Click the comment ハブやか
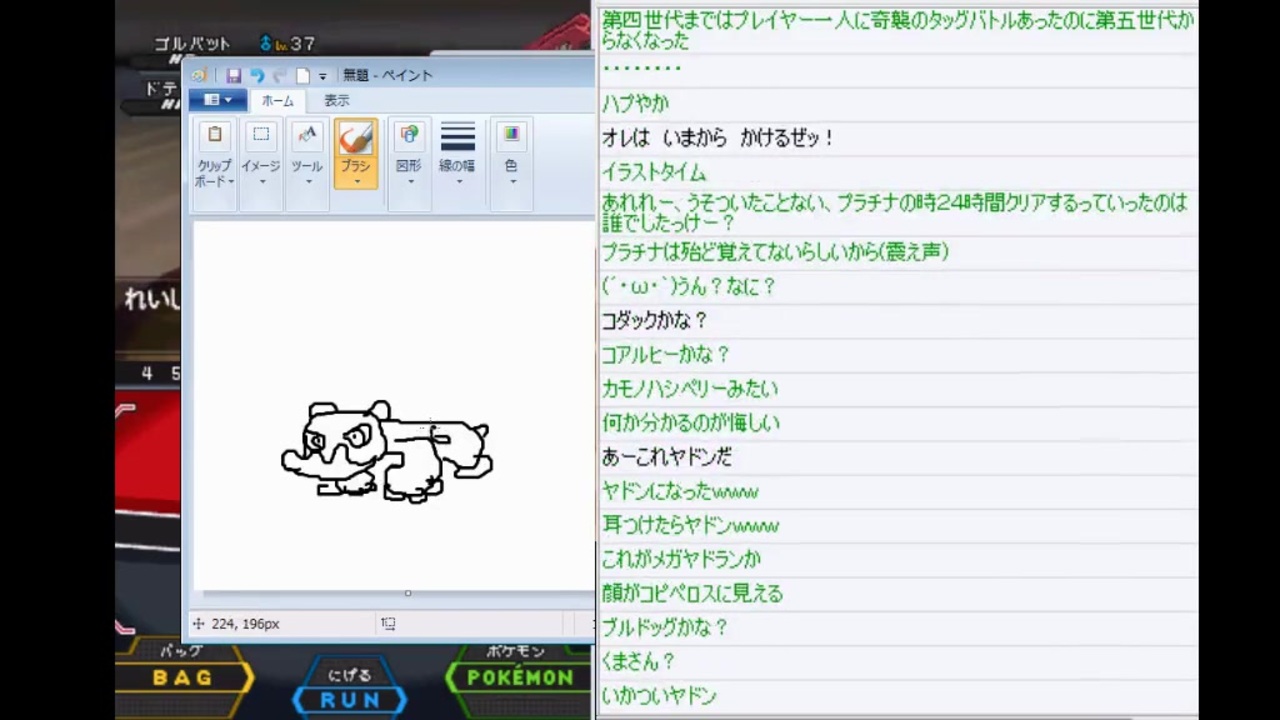This screenshot has width=1280, height=720. pos(635,103)
